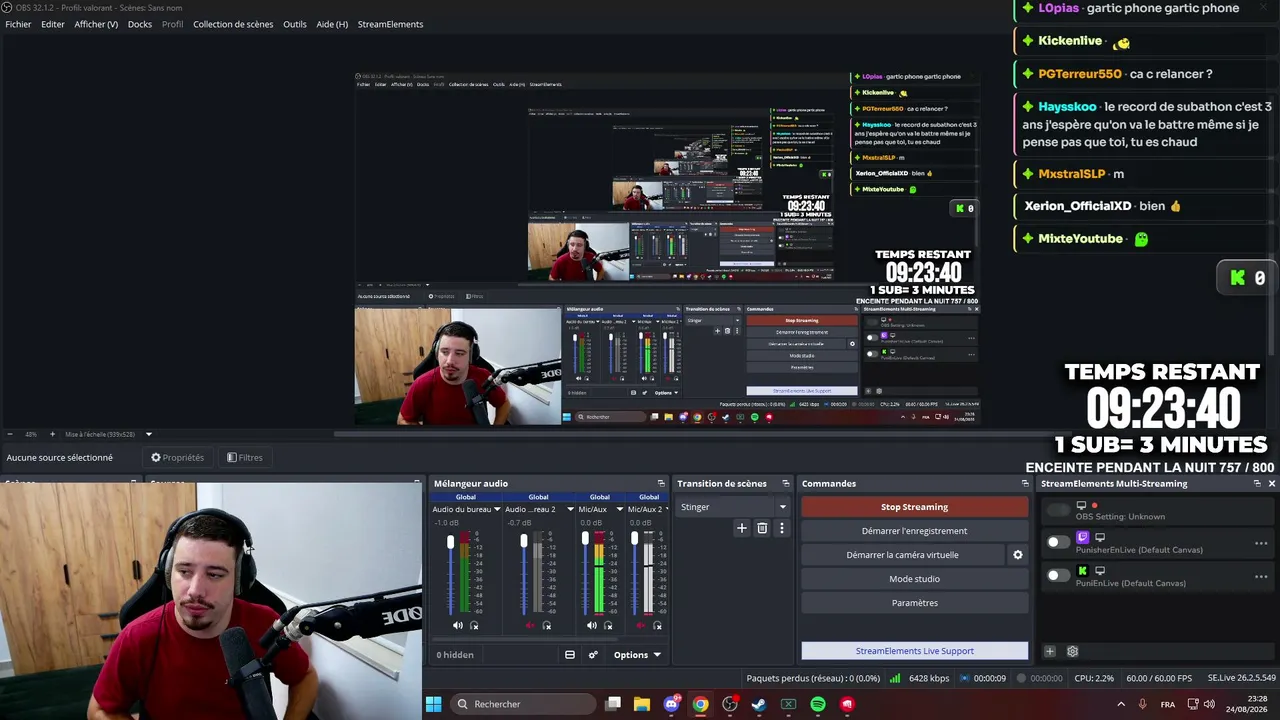Open the Fichier menu

click(x=18, y=24)
